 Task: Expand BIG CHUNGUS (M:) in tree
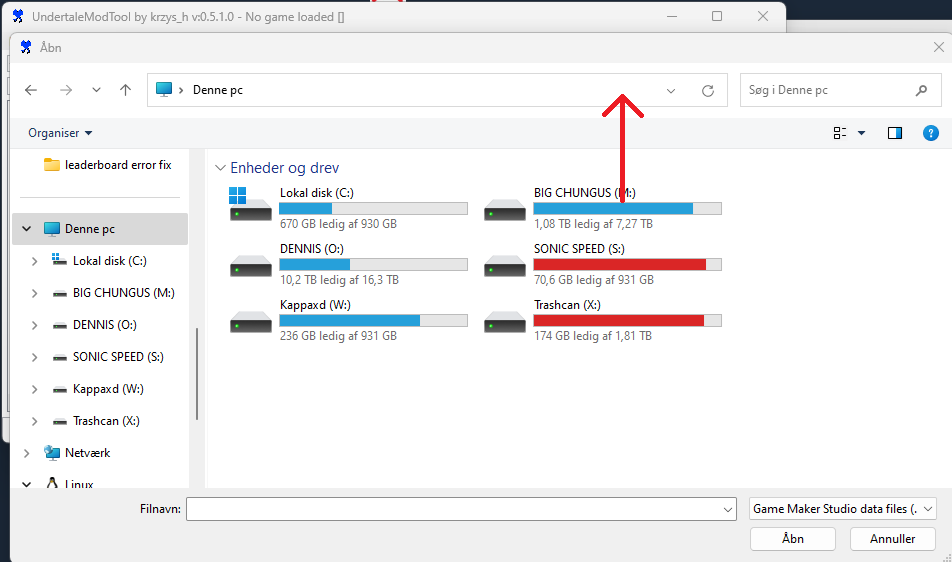tap(35, 293)
